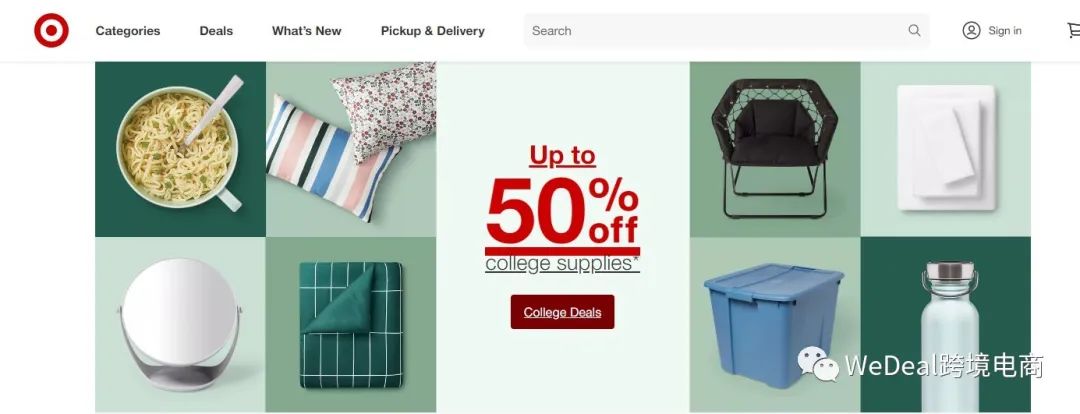
Task: Open Pickup & Delivery menu
Action: (x=433, y=31)
